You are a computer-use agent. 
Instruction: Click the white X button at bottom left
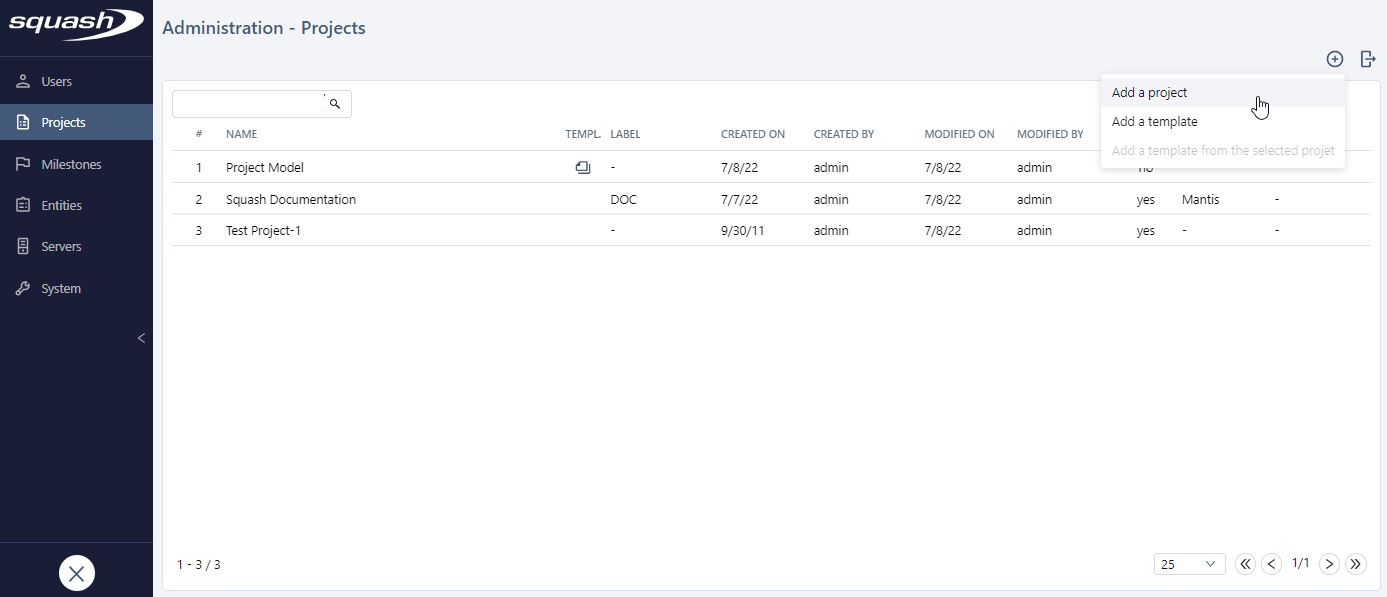[76, 572]
